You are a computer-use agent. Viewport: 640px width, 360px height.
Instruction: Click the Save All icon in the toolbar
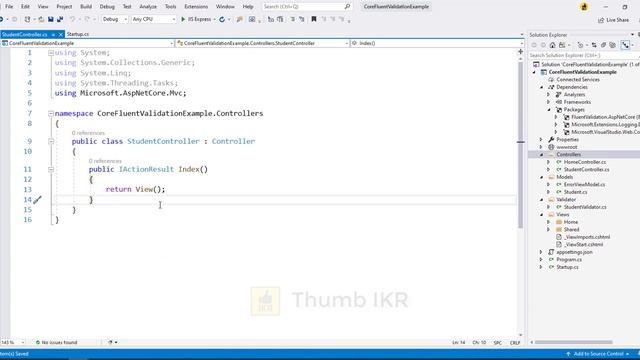click(60, 19)
